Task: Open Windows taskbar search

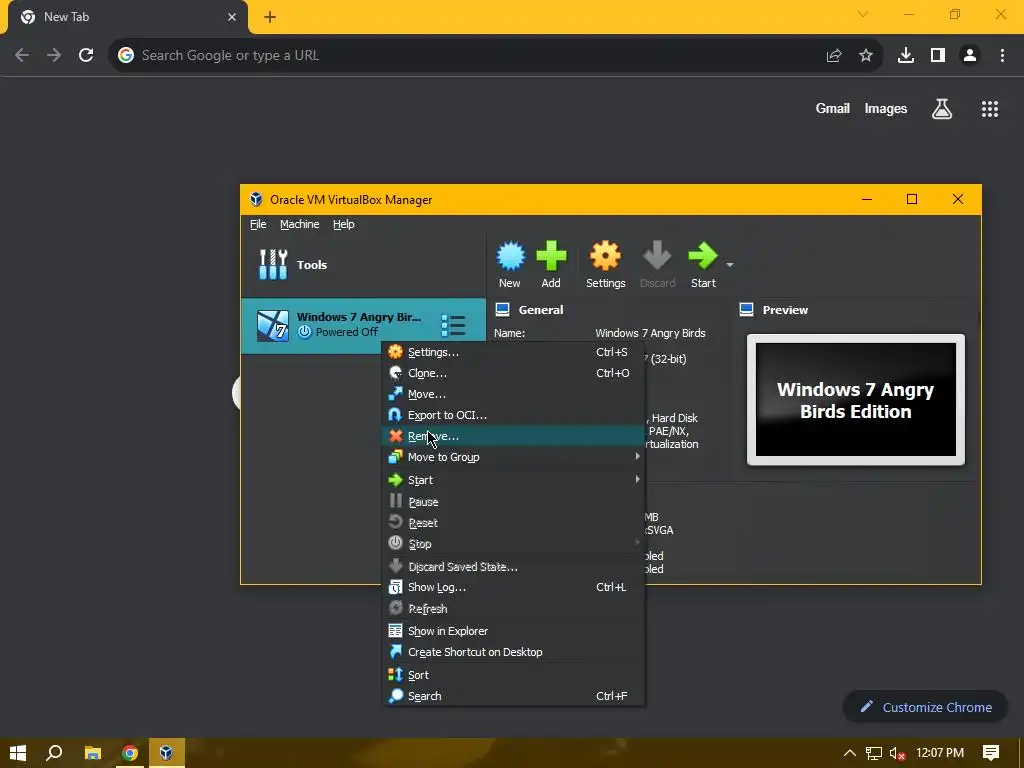Action: 55,753
